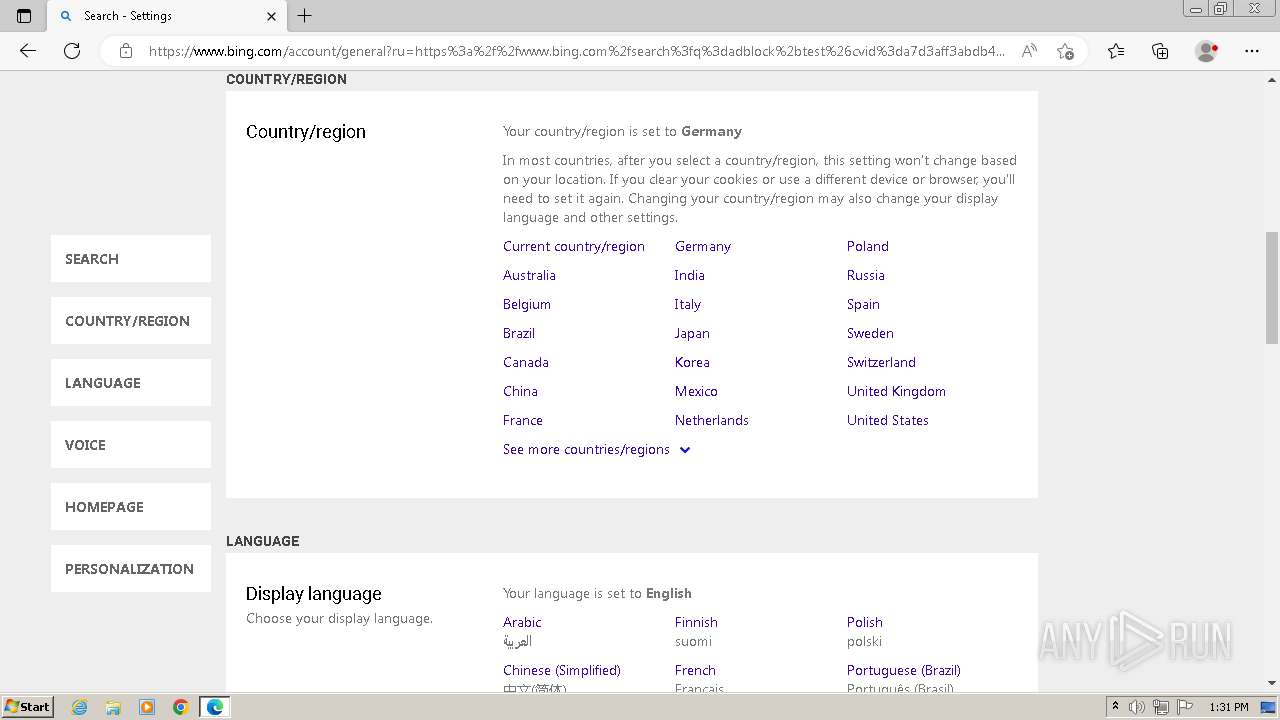Set country to India

[689, 275]
